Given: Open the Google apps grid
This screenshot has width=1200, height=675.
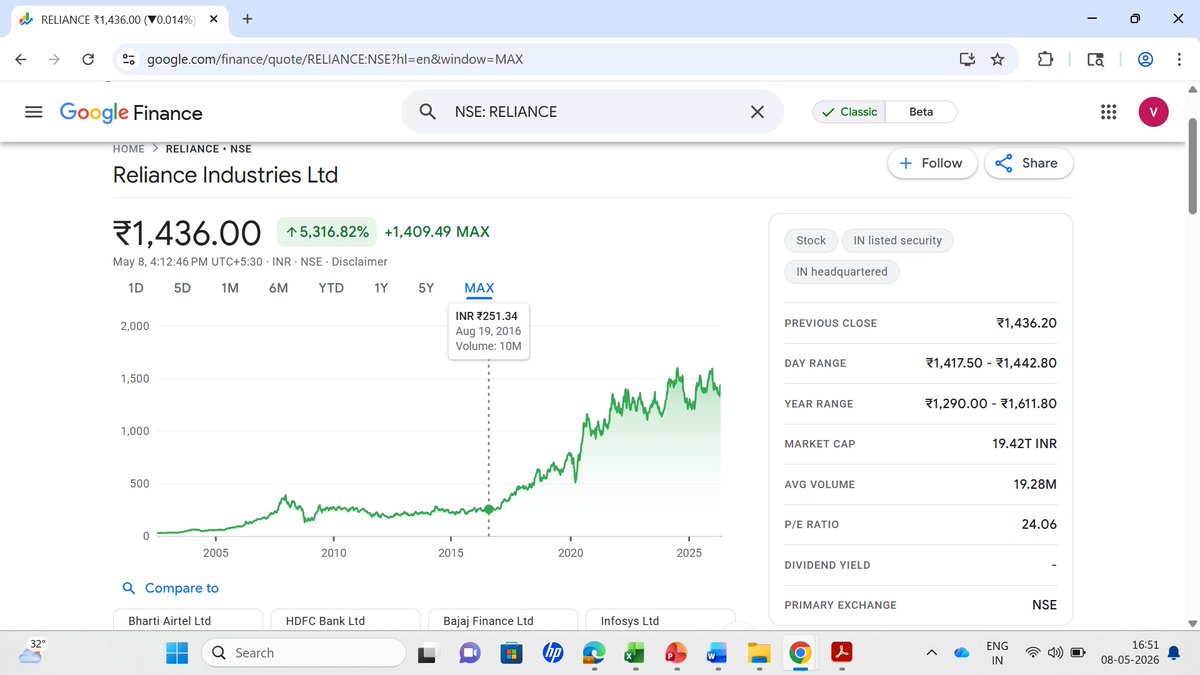Looking at the screenshot, I should (1108, 112).
